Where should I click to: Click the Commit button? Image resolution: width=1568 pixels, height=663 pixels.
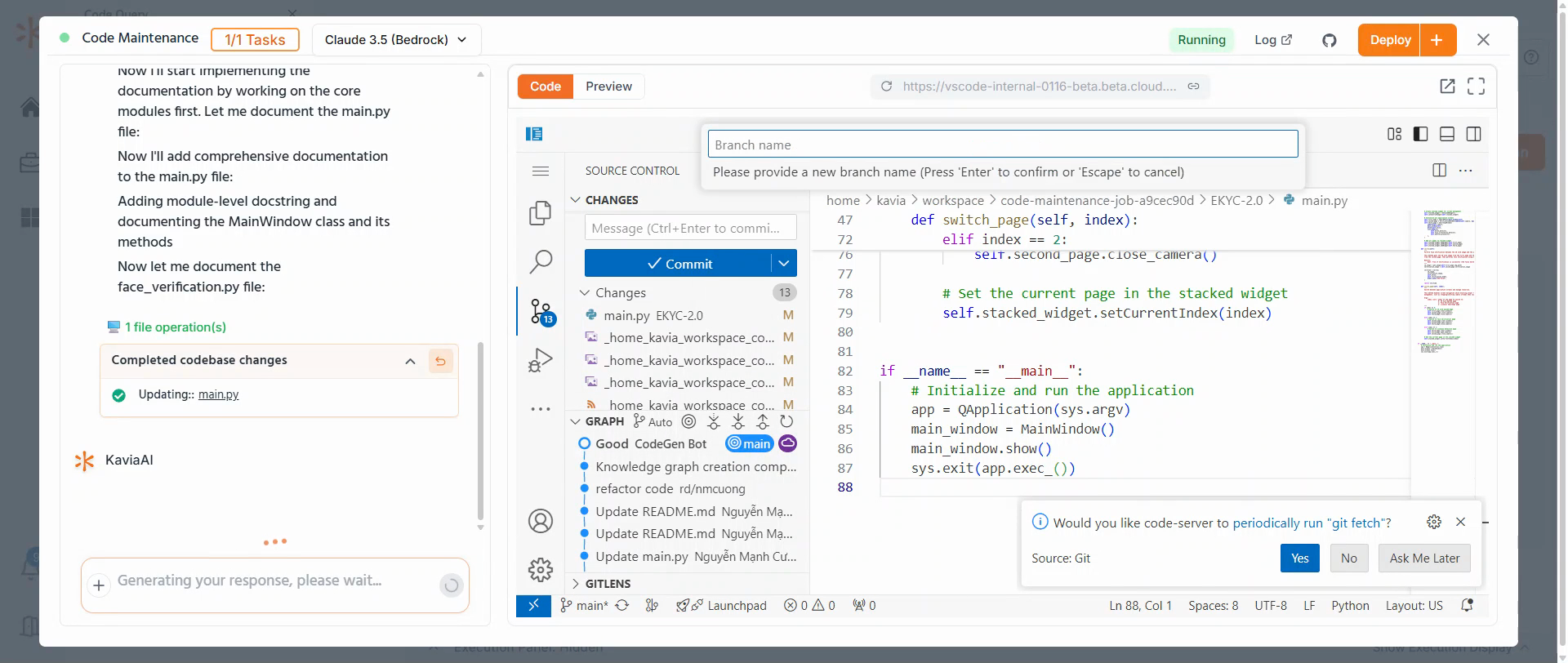click(679, 264)
